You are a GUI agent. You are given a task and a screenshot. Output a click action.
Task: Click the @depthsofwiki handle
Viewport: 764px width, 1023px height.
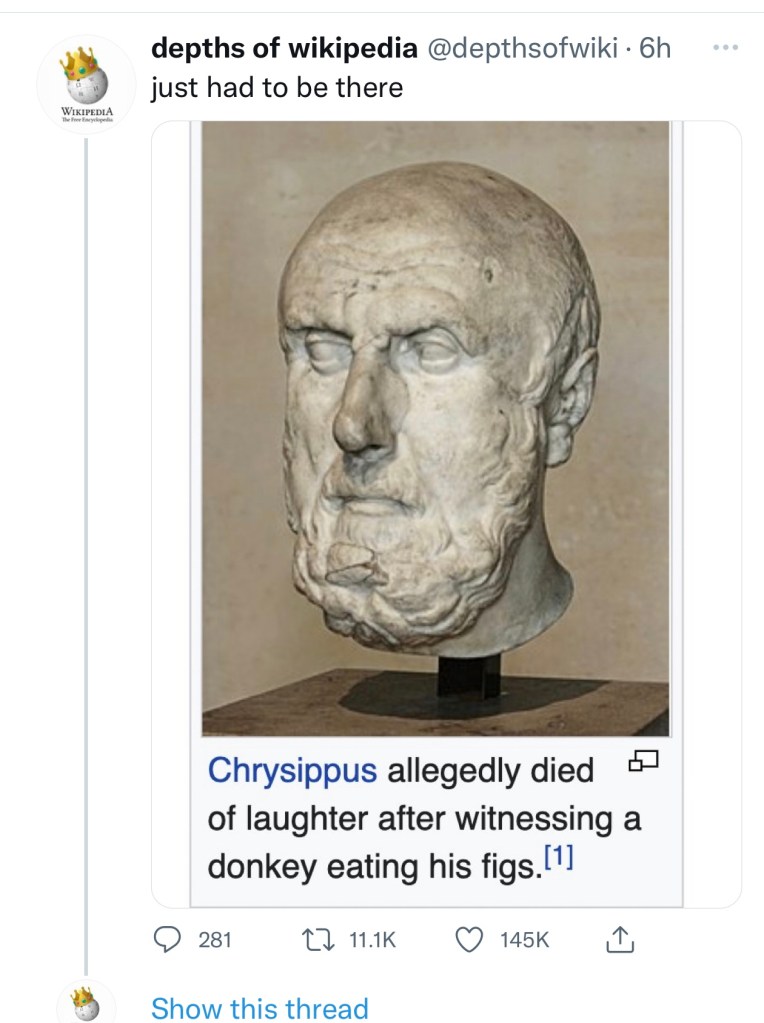522,48
